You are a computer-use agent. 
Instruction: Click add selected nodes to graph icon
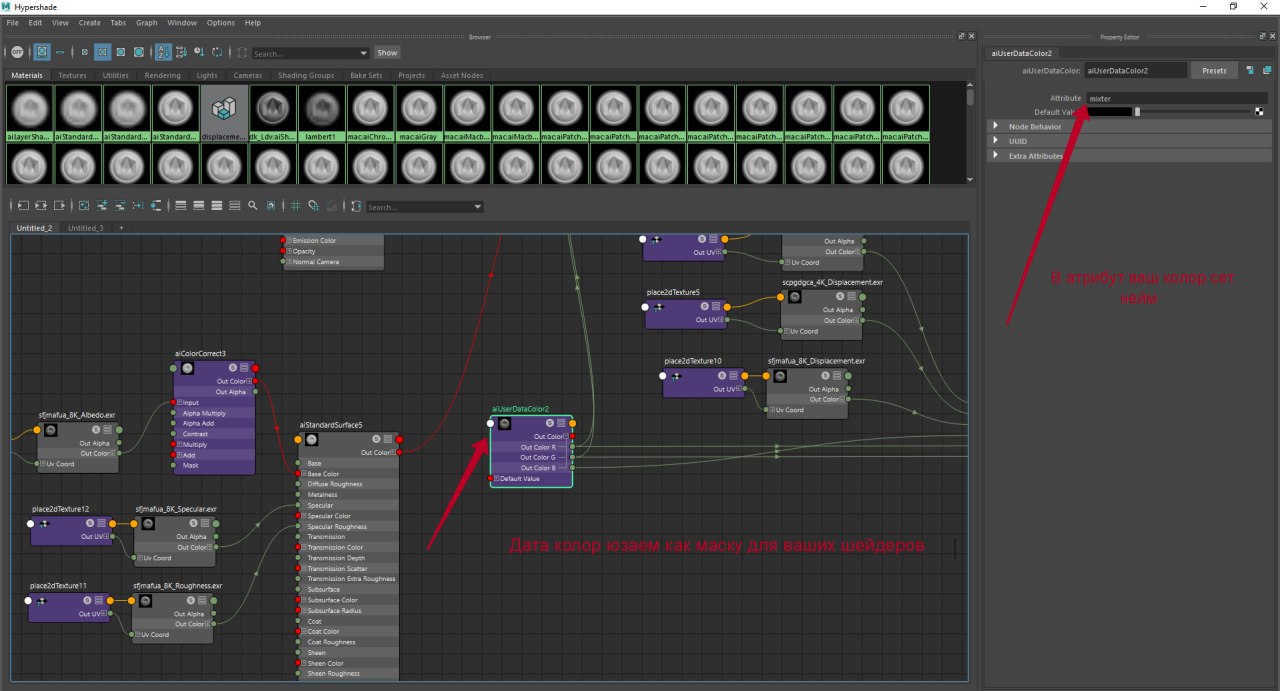[x=102, y=206]
